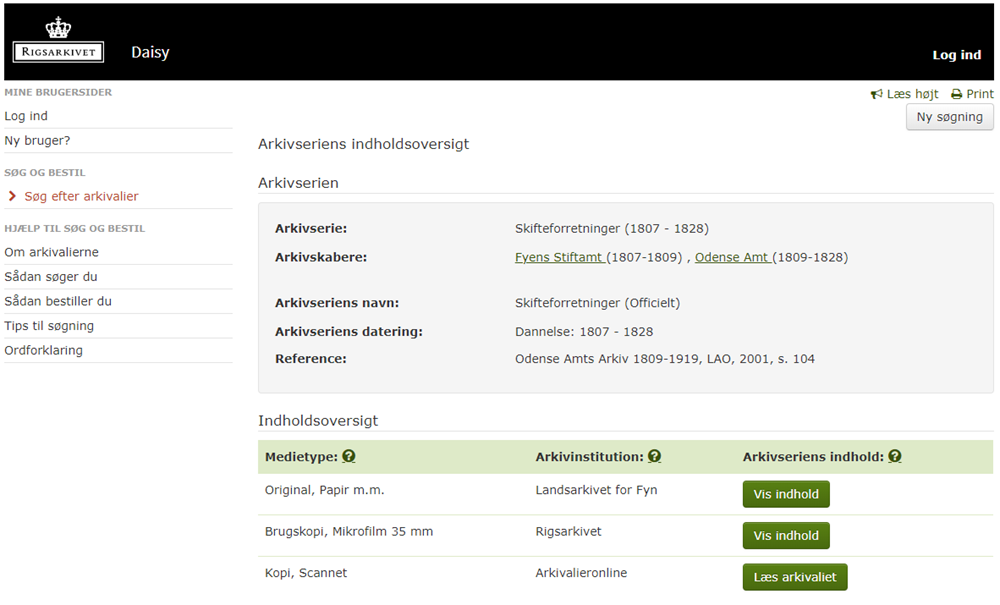Click the Skifteforretninger (1807 - 1828) value
1000x605 pixels.
pos(612,228)
